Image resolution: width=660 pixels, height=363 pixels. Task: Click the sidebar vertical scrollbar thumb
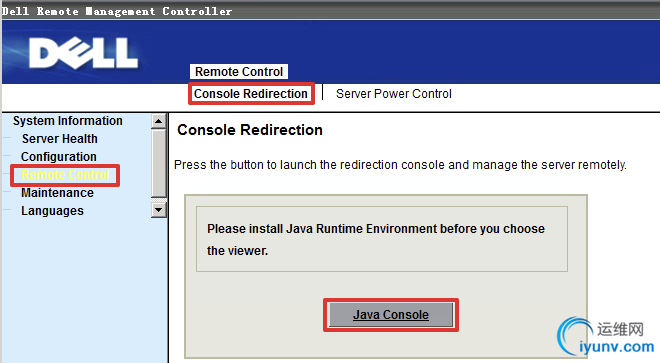coord(159,163)
